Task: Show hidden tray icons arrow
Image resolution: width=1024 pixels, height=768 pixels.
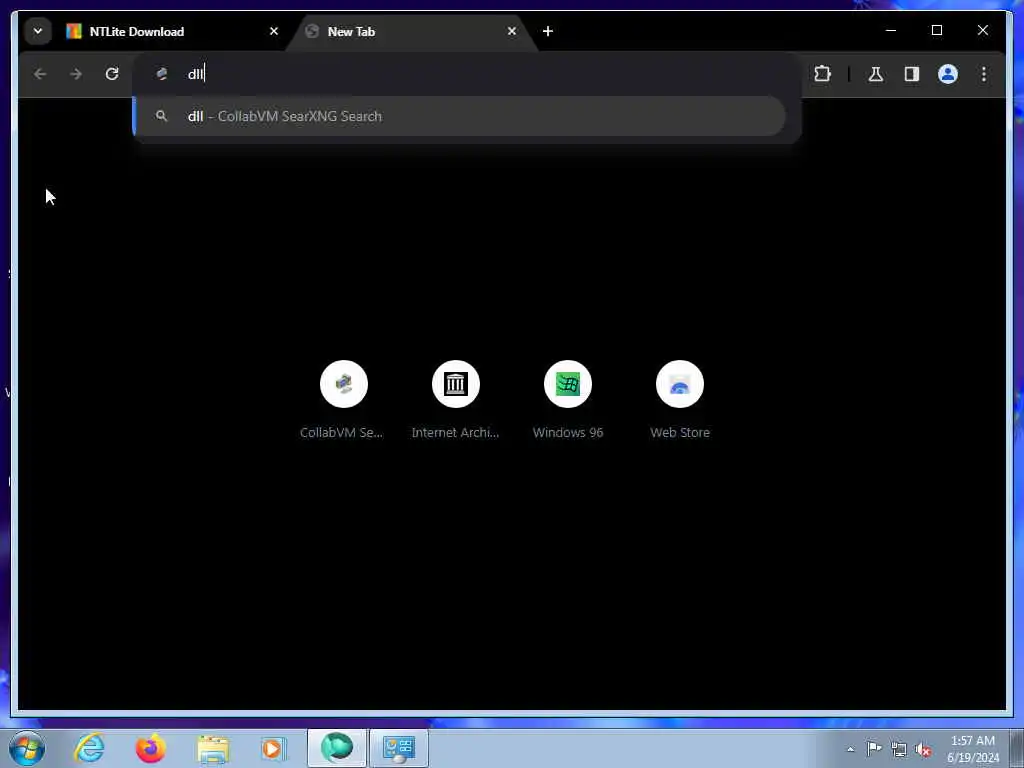Action: point(850,749)
